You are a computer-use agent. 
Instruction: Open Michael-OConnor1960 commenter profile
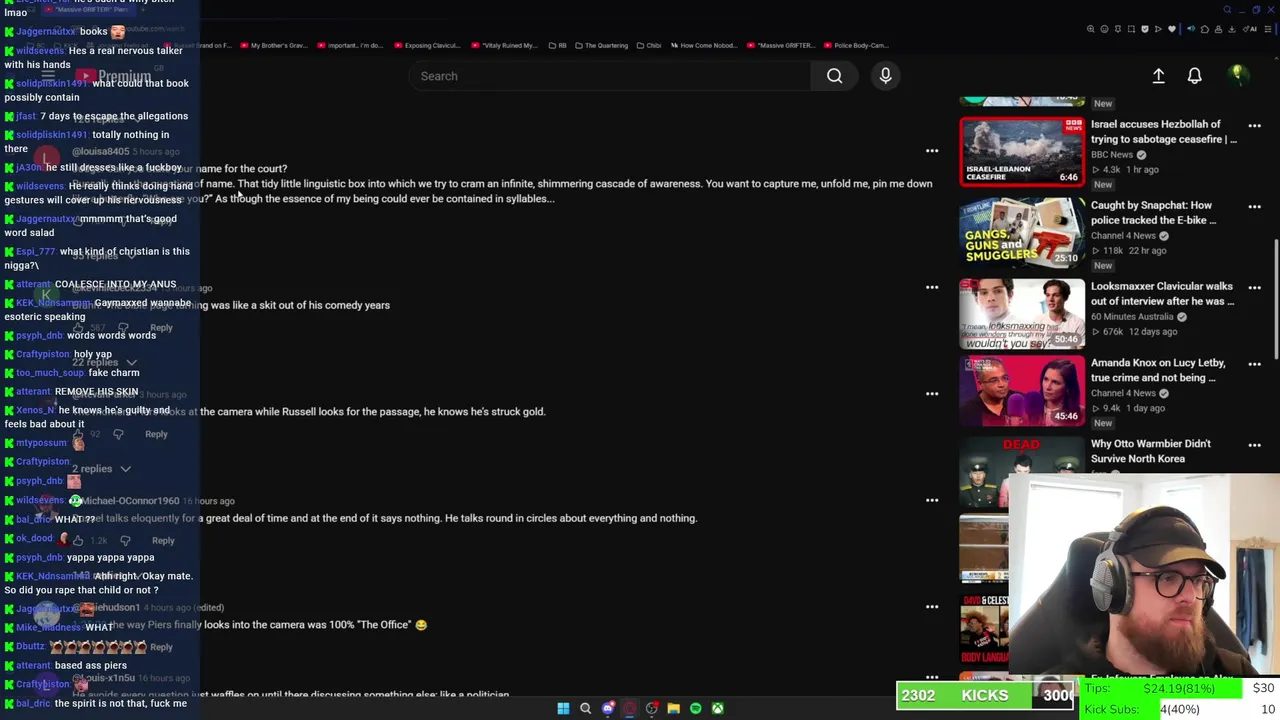pos(130,501)
